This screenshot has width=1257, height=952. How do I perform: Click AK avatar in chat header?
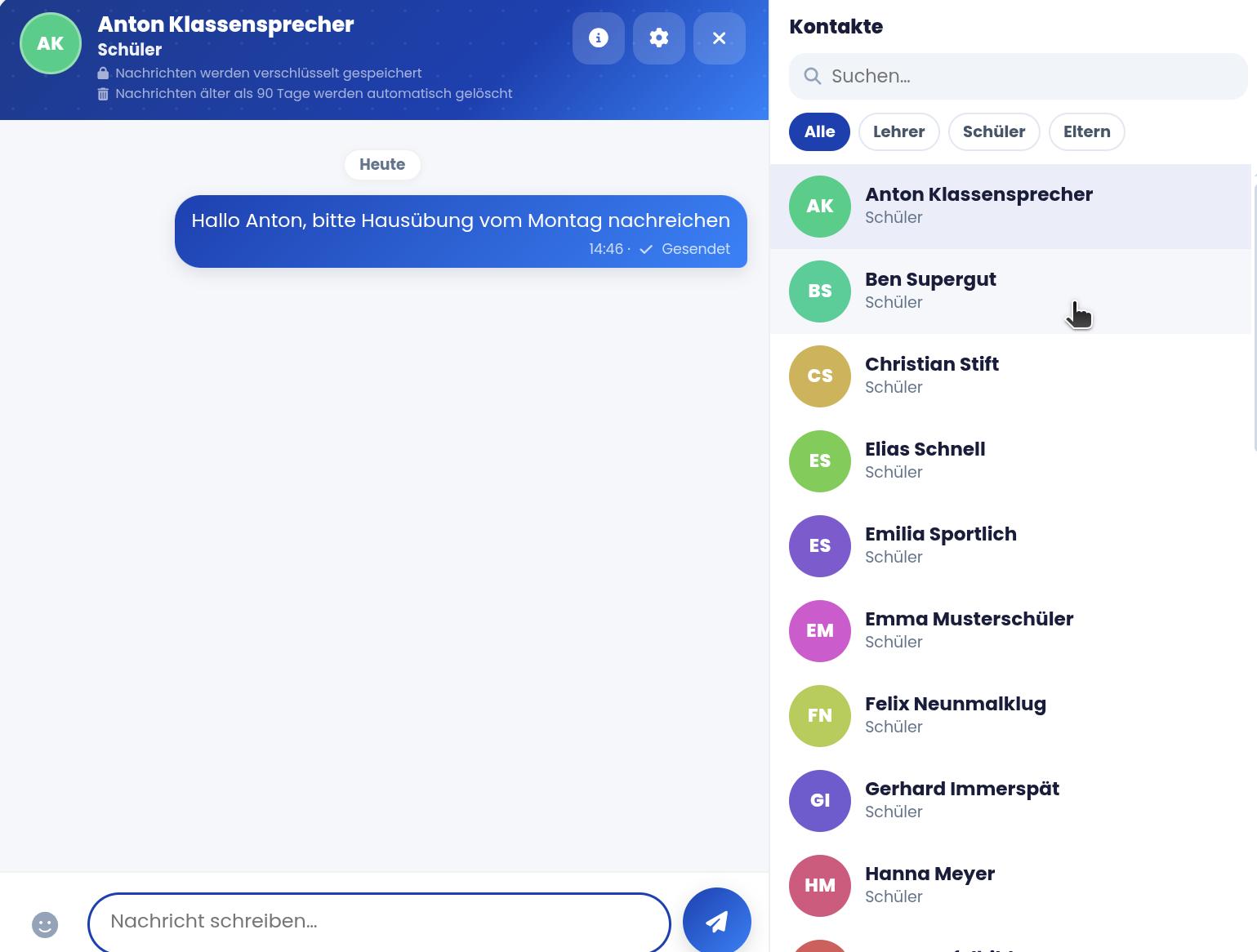[x=51, y=43]
